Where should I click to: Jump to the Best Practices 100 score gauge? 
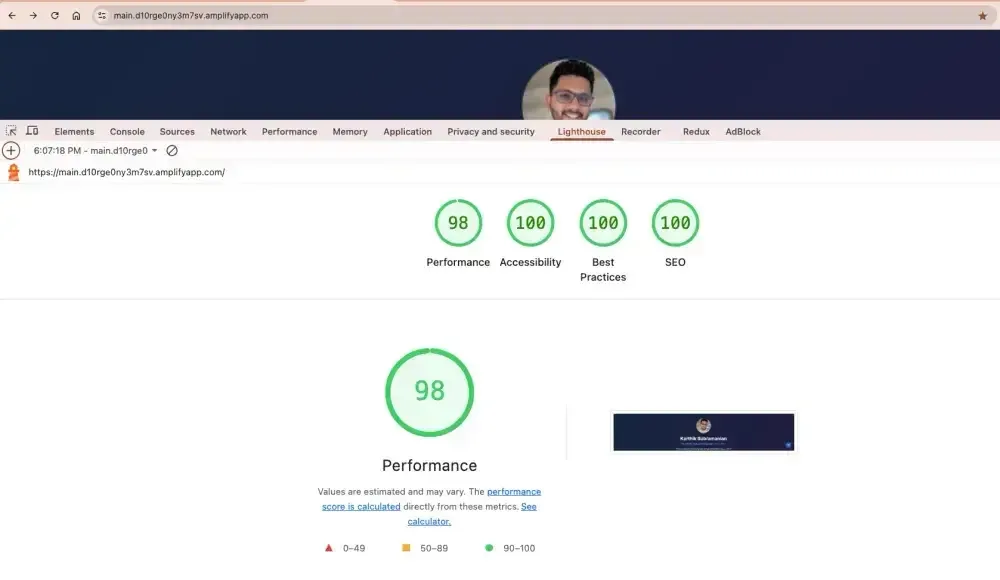[x=603, y=223]
